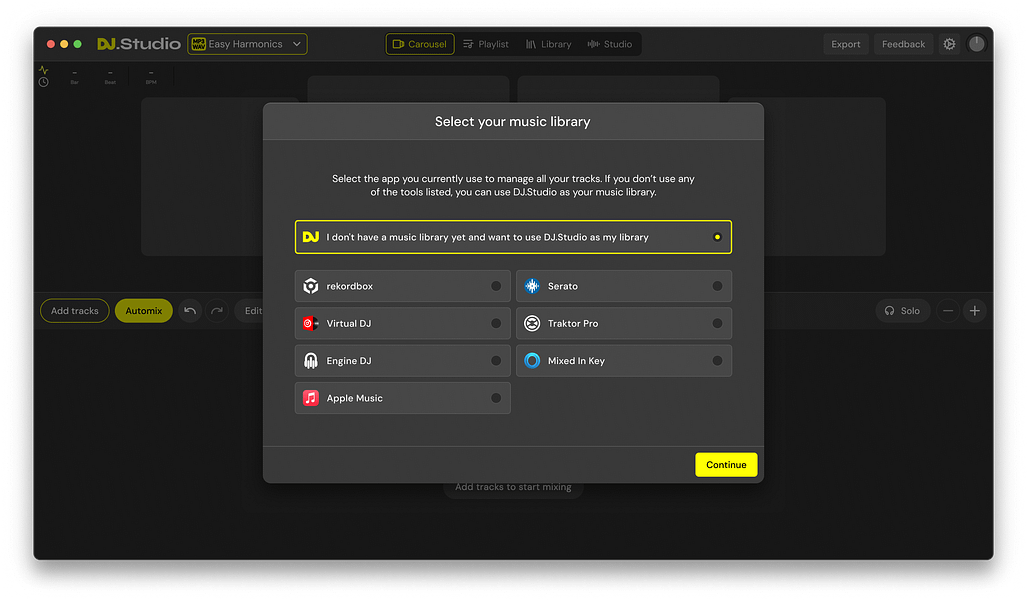This screenshot has width=1027, height=600.
Task: Choose Virtual DJ radio option
Action: pos(496,324)
